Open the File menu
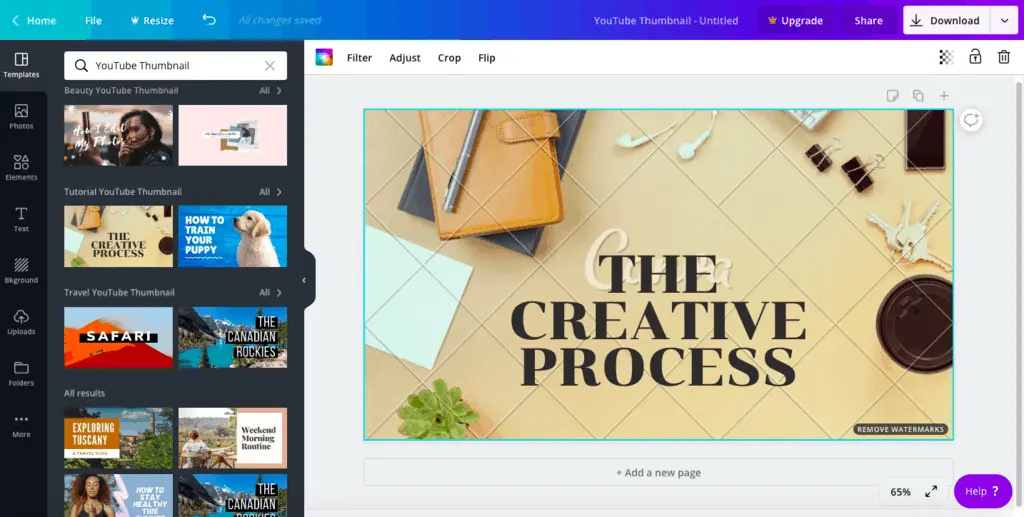Screen dimensions: 1024x517 pyautogui.click(x=93, y=20)
